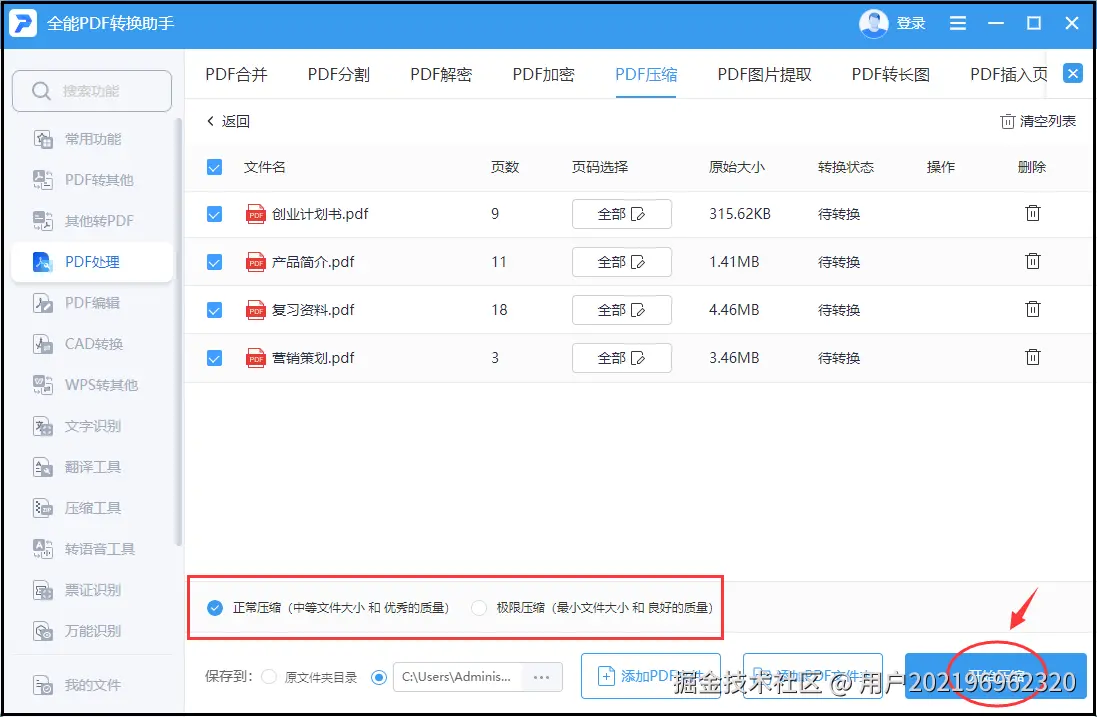Uncheck the 产品简介.pdf checkbox

point(214,262)
